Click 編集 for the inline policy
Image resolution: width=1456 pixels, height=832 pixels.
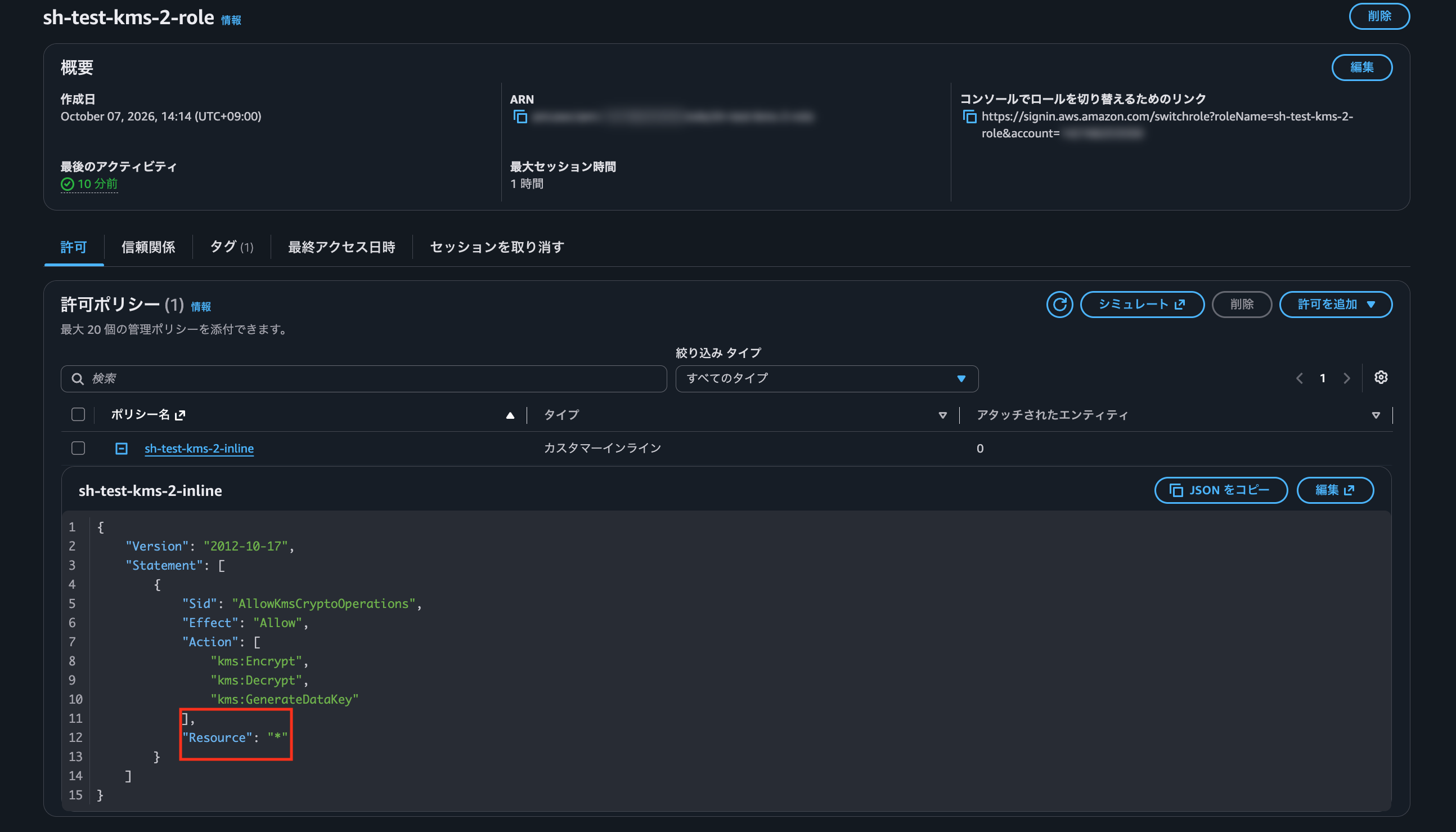click(1335, 490)
